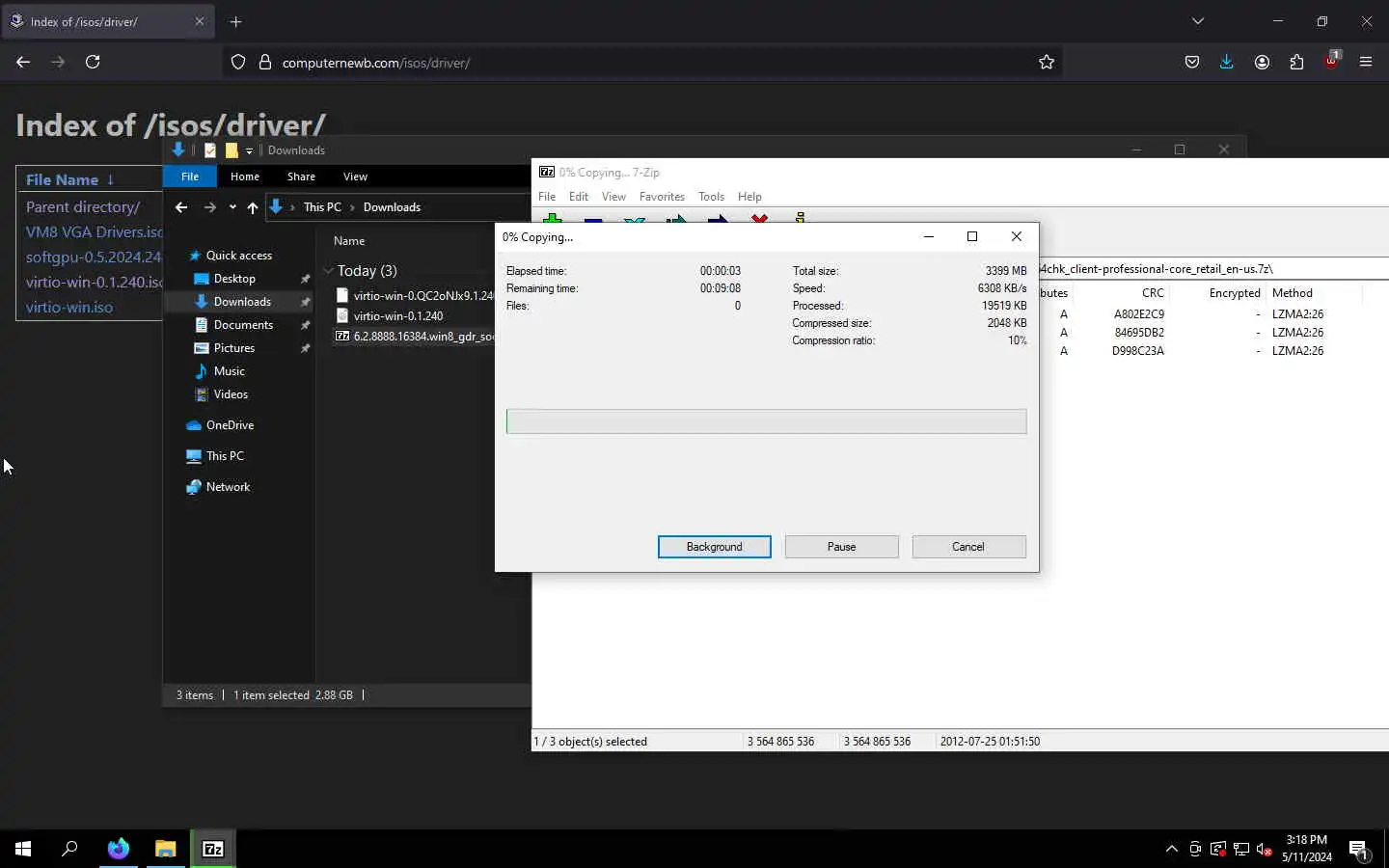Screen dimensions: 1389x868
Task: Click CRC column header in 7-Zip
Action: pyautogui.click(x=1153, y=293)
